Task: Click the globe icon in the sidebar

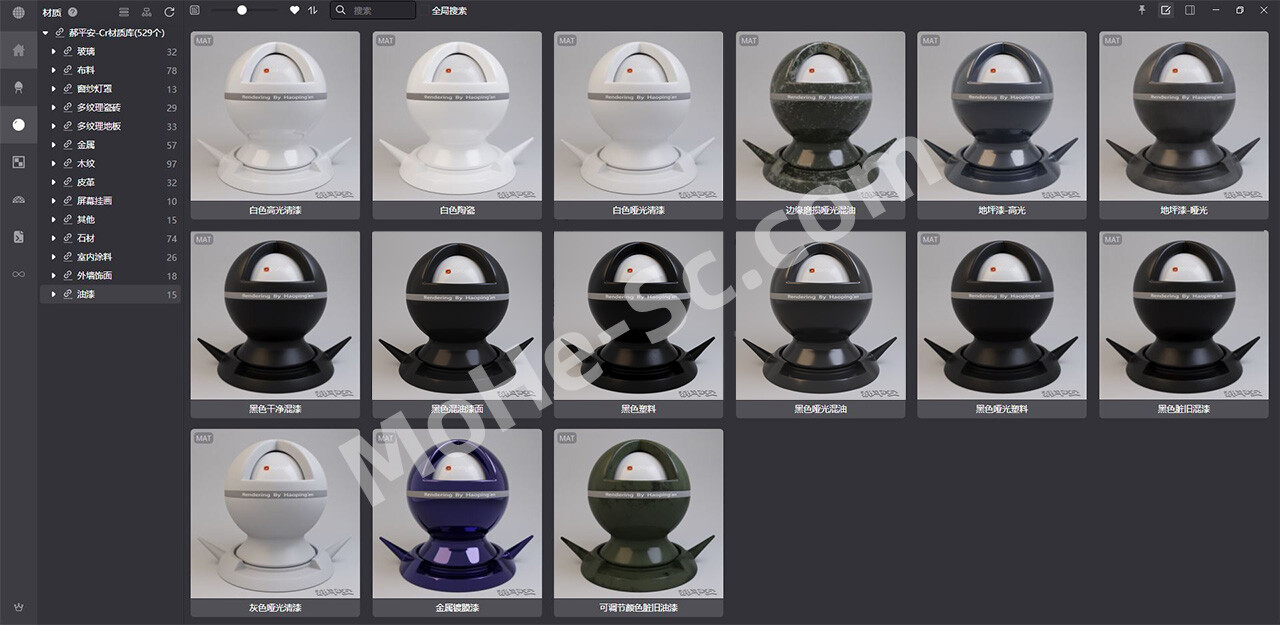Action: coord(18,12)
